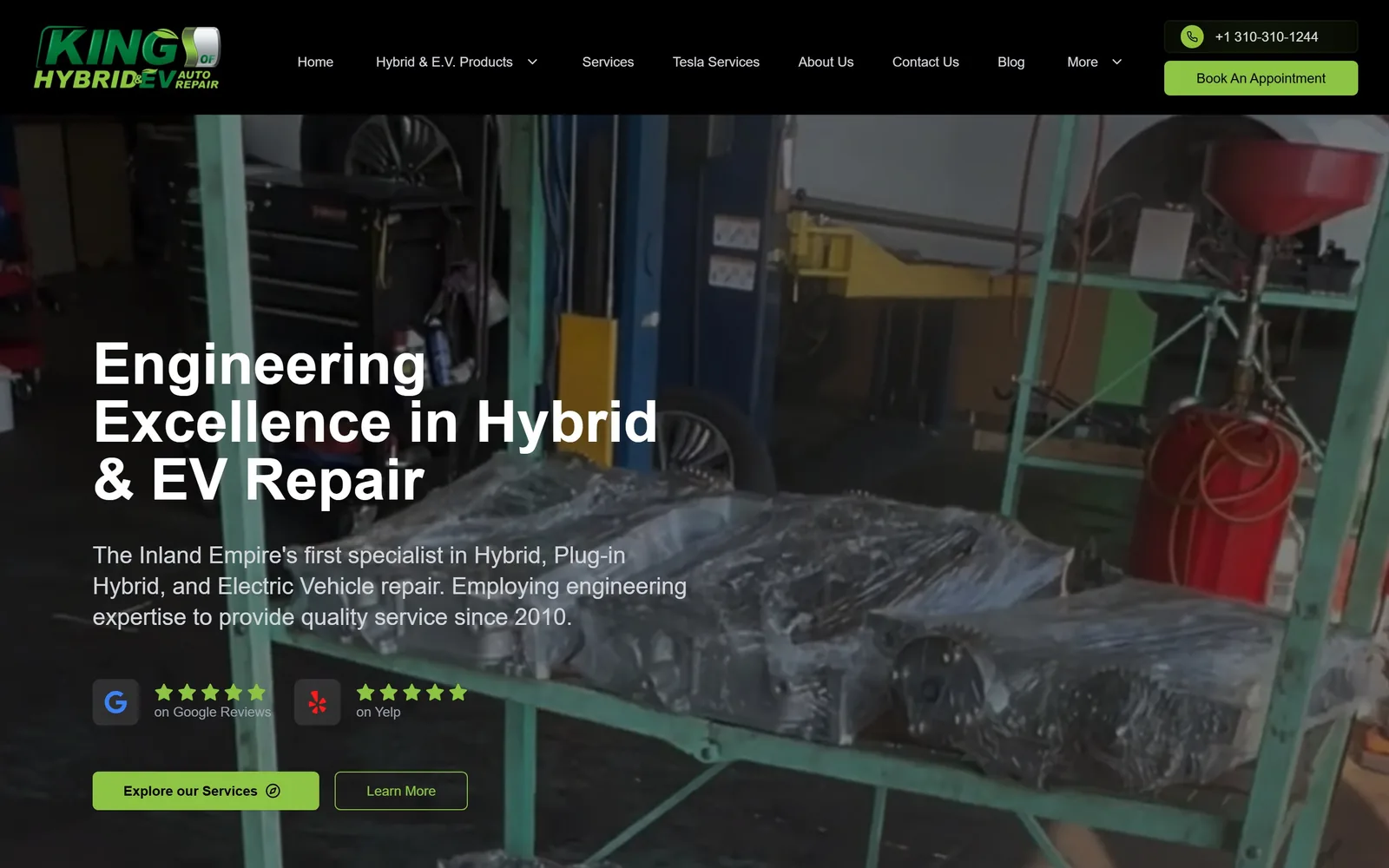1389x868 pixels.
Task: Expand Hybrid & E.V. Products chevron
Action: [x=533, y=62]
